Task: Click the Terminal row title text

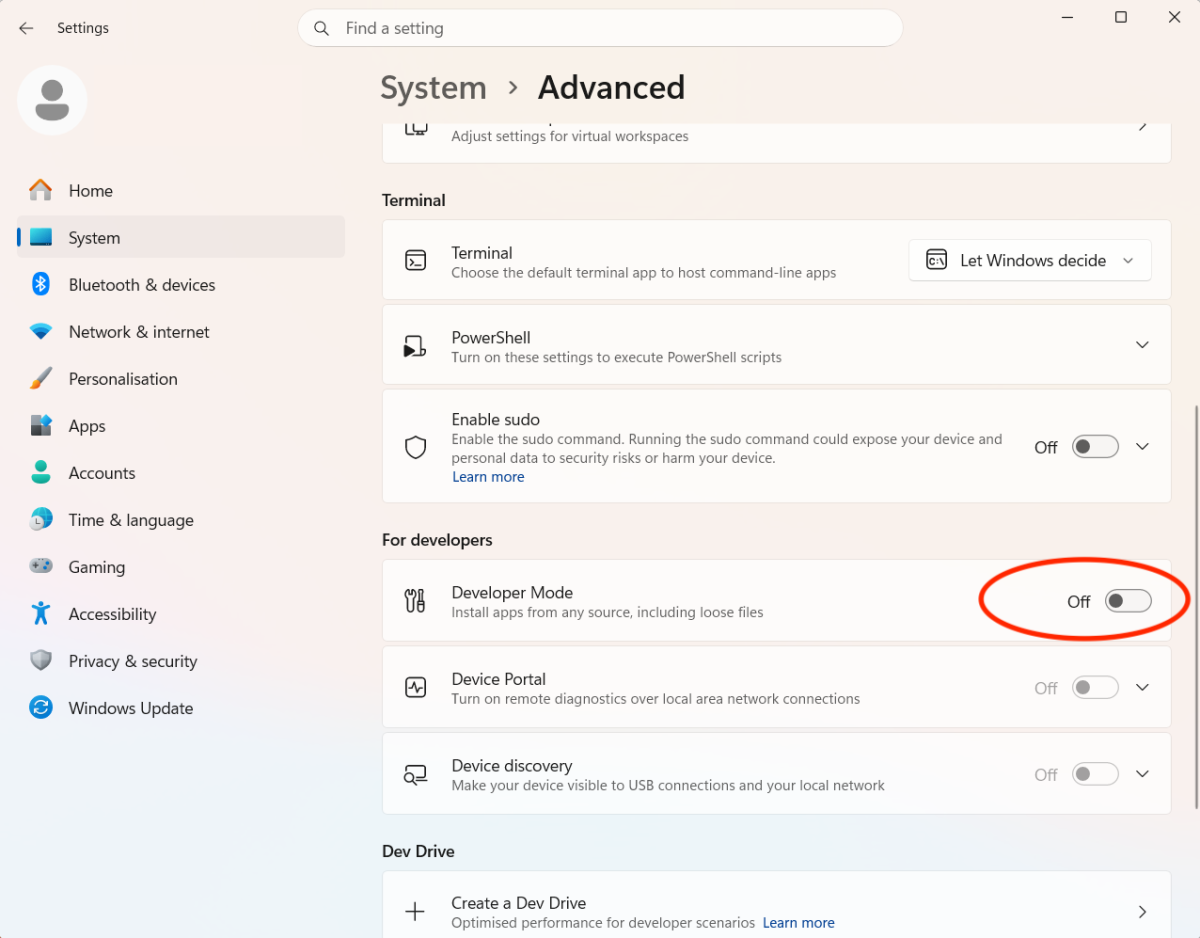Action: 482,253
